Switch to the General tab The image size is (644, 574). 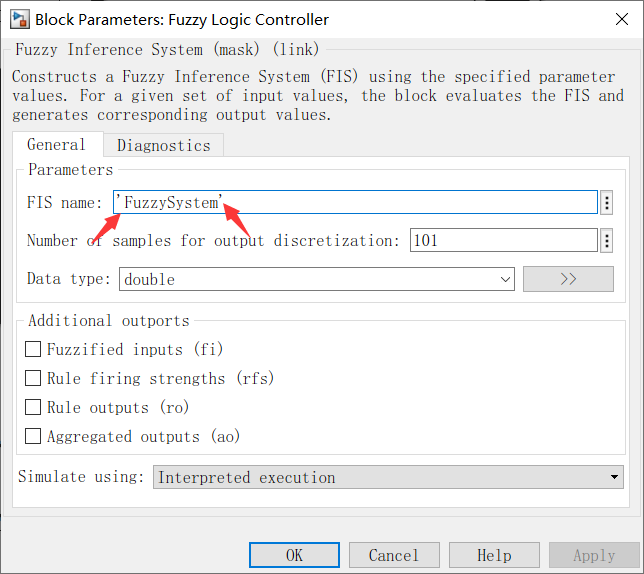tap(56, 145)
